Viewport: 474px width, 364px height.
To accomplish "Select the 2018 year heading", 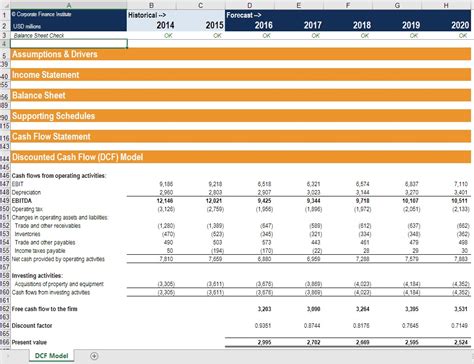I will pos(362,25).
